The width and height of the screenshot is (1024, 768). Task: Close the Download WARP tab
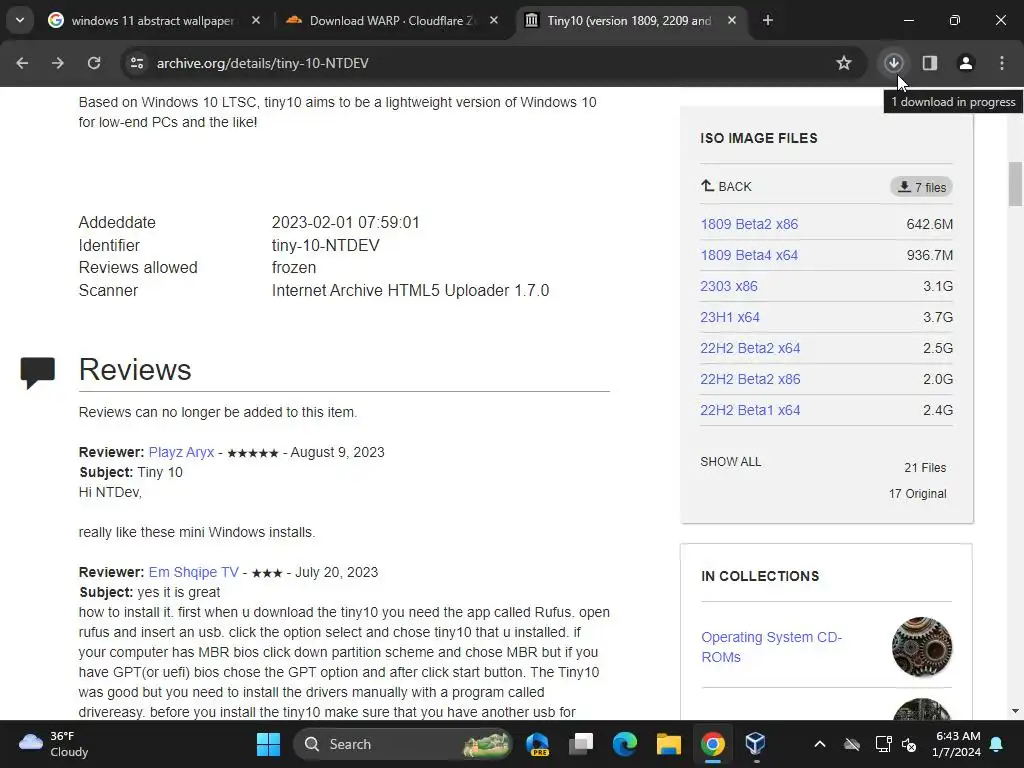[x=494, y=20]
